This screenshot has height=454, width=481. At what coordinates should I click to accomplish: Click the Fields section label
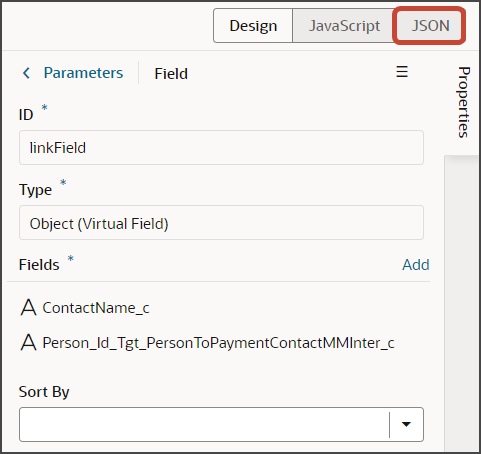tap(39, 265)
